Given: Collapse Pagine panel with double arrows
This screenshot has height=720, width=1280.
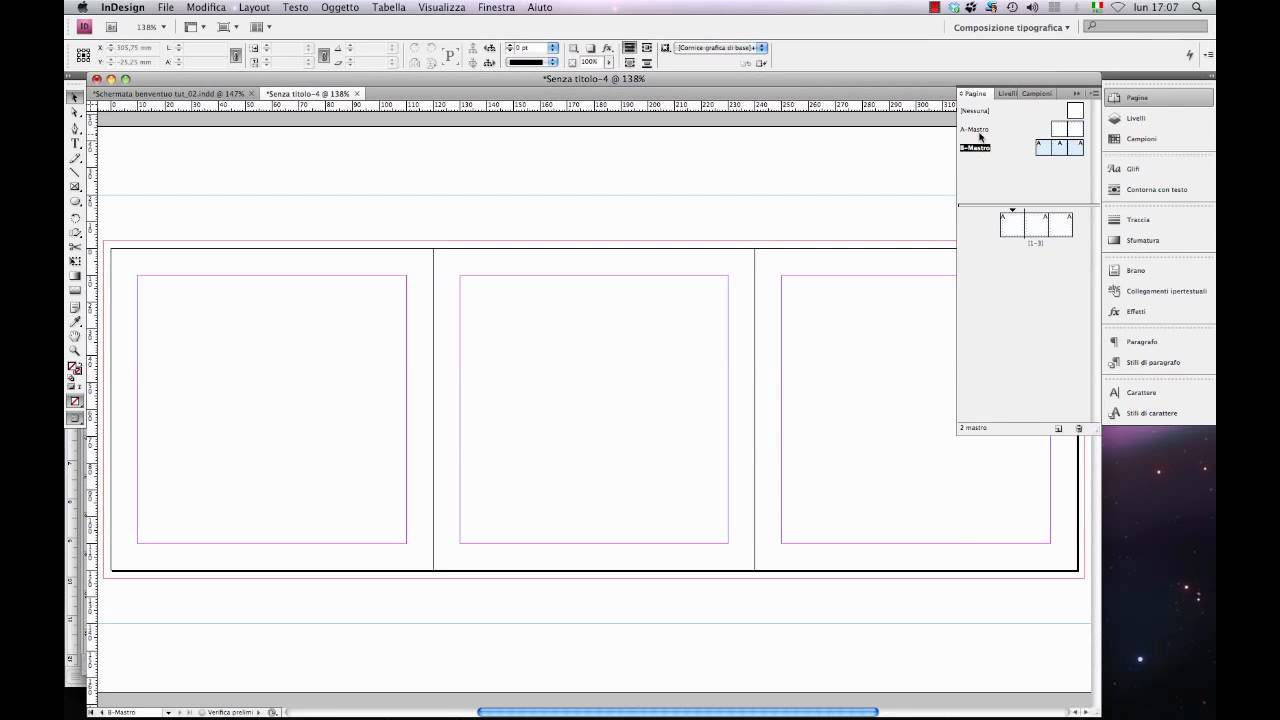Looking at the screenshot, I should pyautogui.click(x=1077, y=93).
